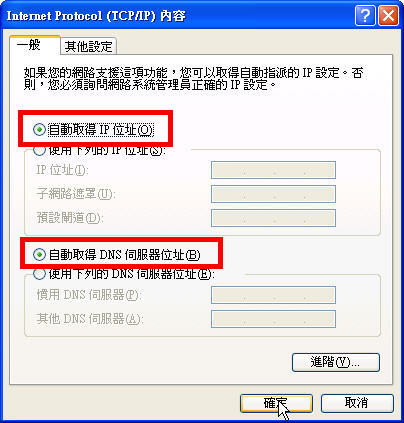Viewport: 404px width, 423px height.
Task: Click the 取消 button
Action: pyautogui.click(x=357, y=403)
